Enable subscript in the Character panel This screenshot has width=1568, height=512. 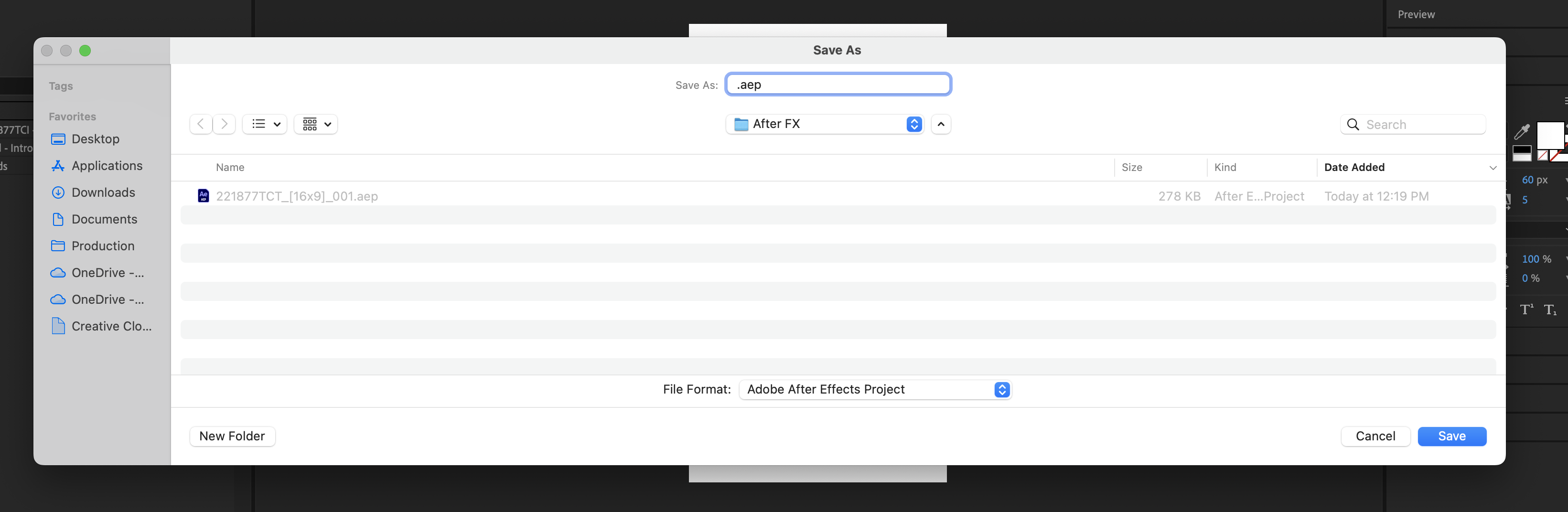pos(1550,310)
